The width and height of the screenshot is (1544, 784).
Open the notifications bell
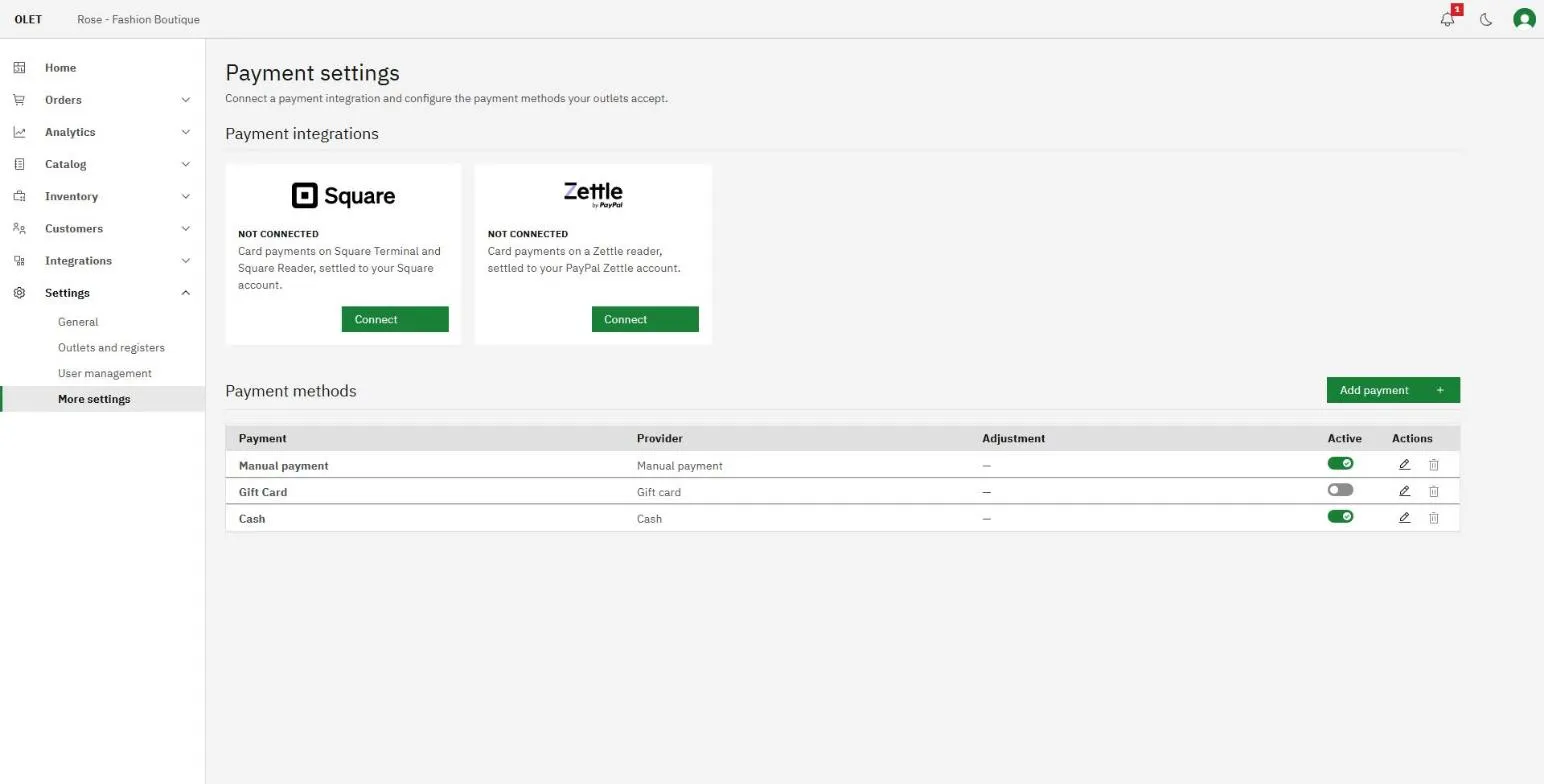(x=1447, y=19)
